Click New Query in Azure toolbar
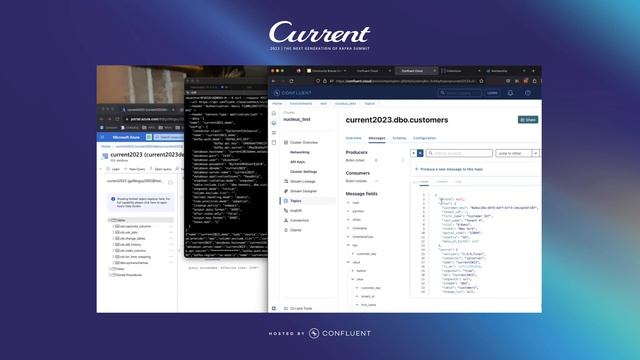This screenshot has height=360, width=640. click(135, 169)
